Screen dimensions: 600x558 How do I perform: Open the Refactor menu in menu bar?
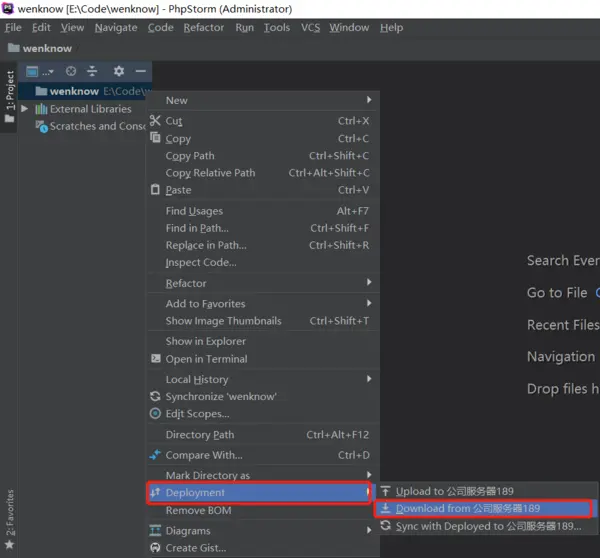coord(204,28)
